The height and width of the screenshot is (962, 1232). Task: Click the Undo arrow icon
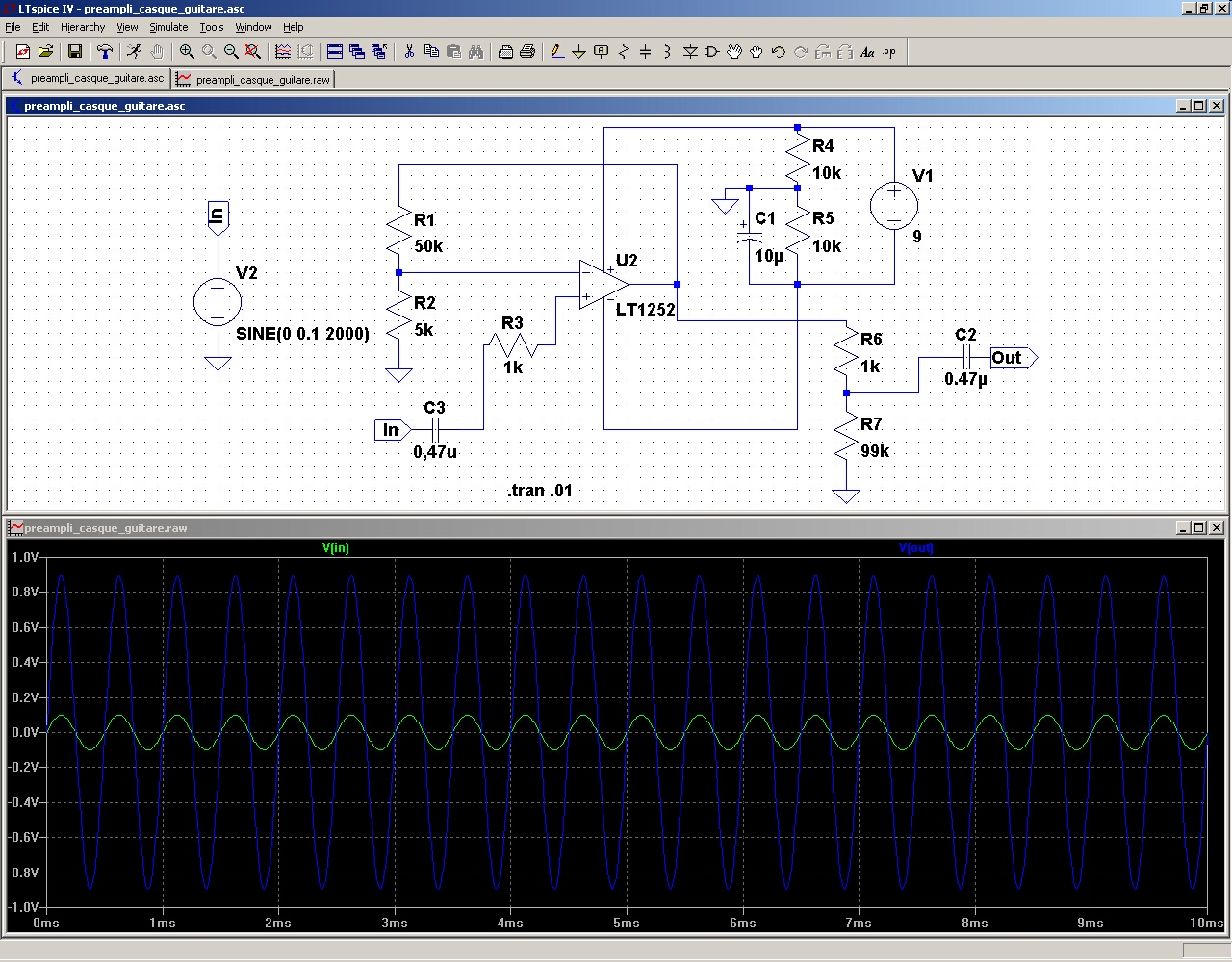click(x=779, y=52)
